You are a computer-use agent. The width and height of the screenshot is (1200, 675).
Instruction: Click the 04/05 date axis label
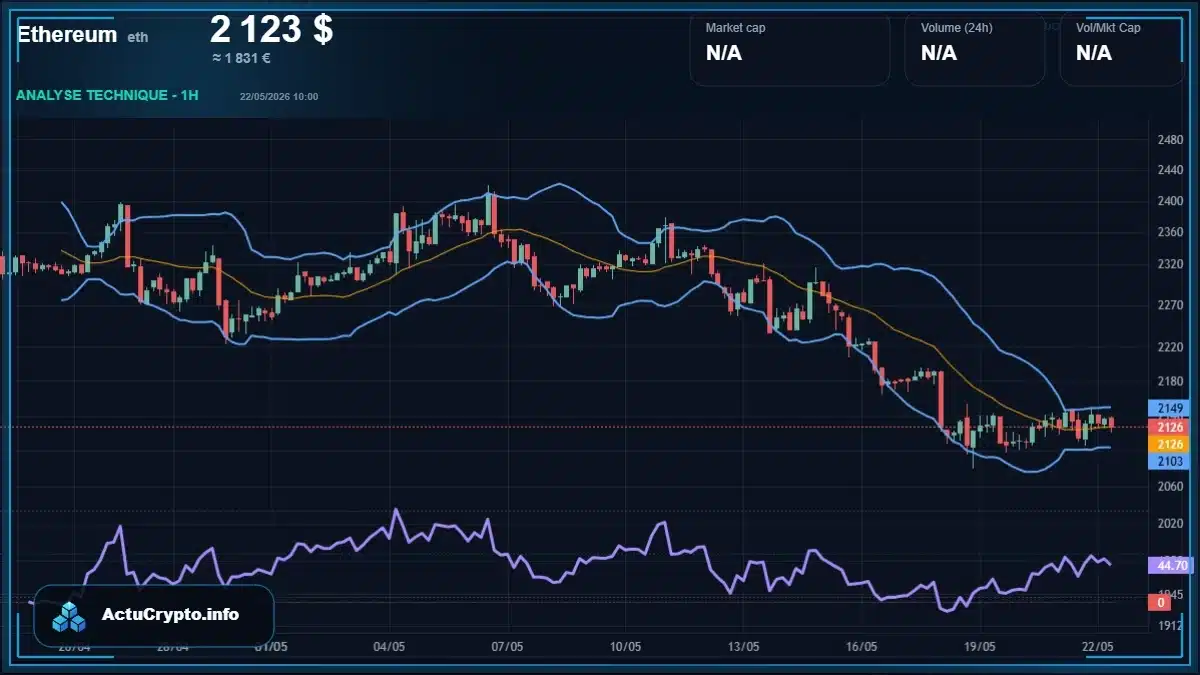pyautogui.click(x=388, y=647)
